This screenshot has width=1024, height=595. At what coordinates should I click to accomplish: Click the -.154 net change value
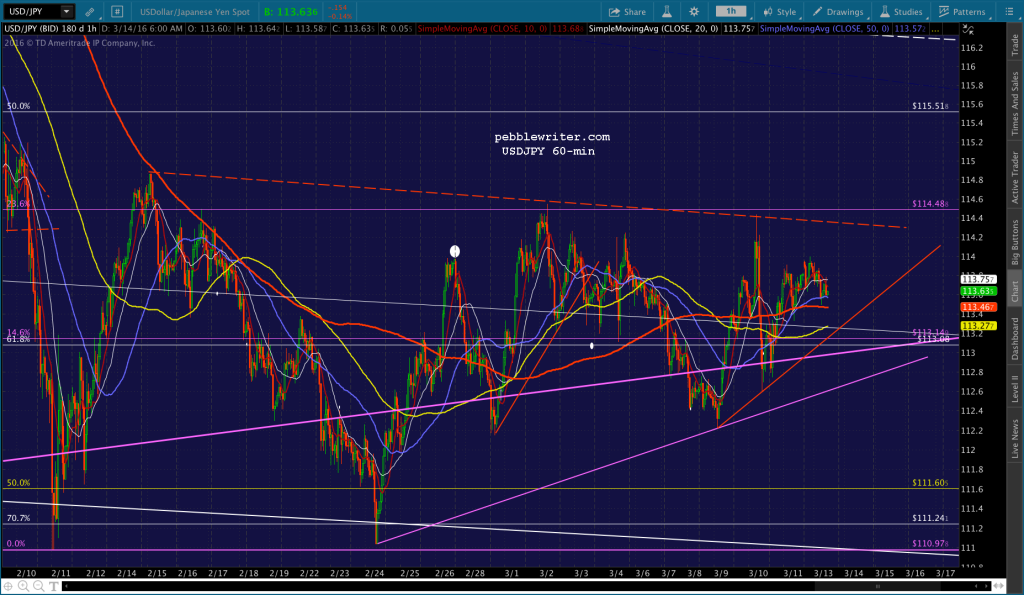[x=338, y=8]
